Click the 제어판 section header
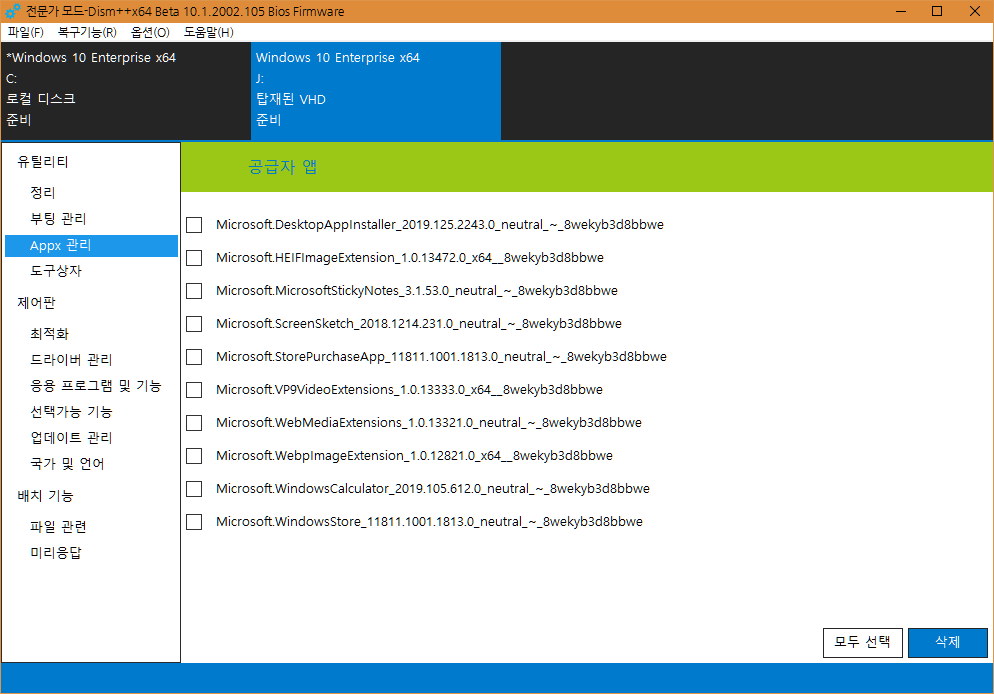This screenshot has height=694, width=994. (x=36, y=303)
